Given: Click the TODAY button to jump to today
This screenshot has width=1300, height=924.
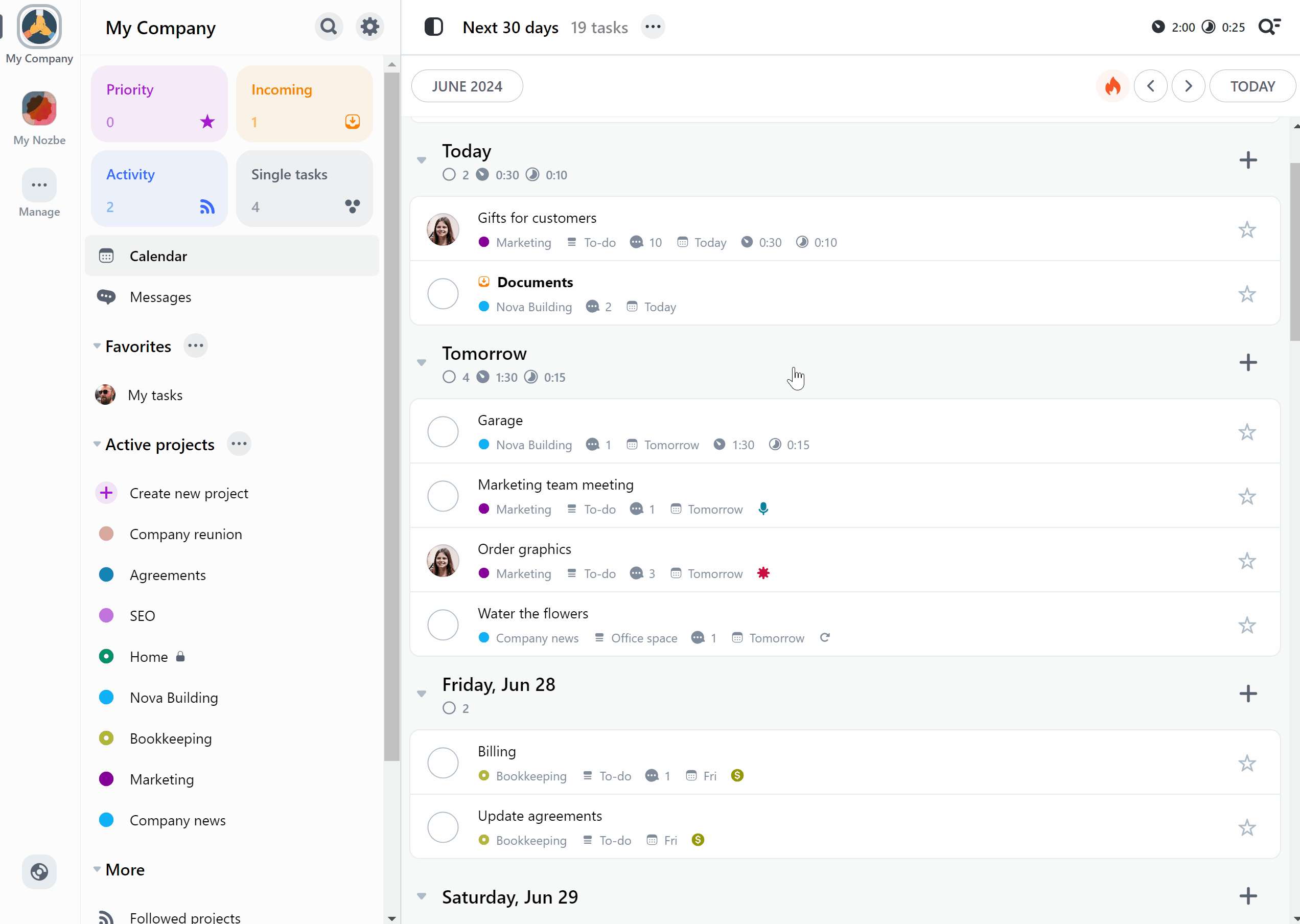Looking at the screenshot, I should pos(1253,86).
